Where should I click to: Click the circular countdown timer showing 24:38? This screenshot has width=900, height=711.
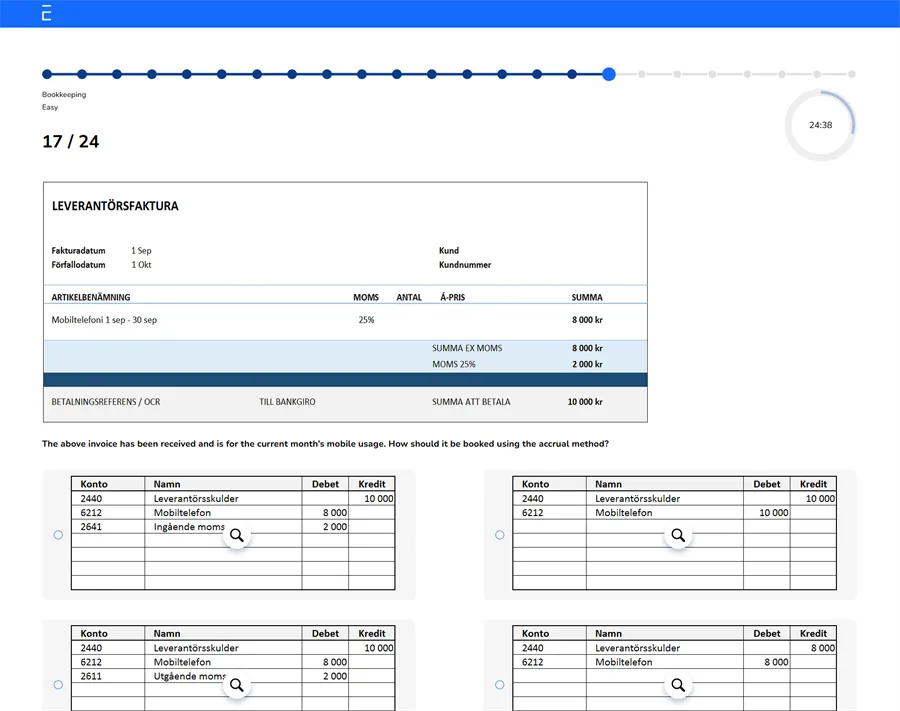pyautogui.click(x=821, y=125)
